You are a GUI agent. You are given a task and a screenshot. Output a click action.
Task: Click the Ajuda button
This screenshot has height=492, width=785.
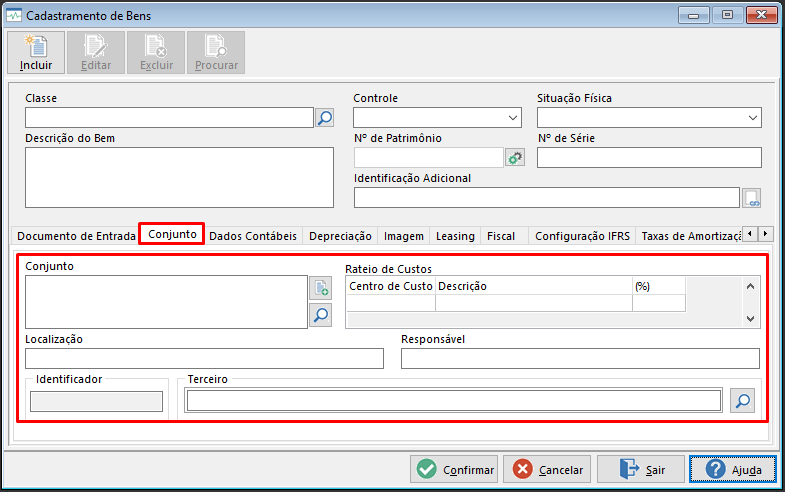click(x=733, y=469)
